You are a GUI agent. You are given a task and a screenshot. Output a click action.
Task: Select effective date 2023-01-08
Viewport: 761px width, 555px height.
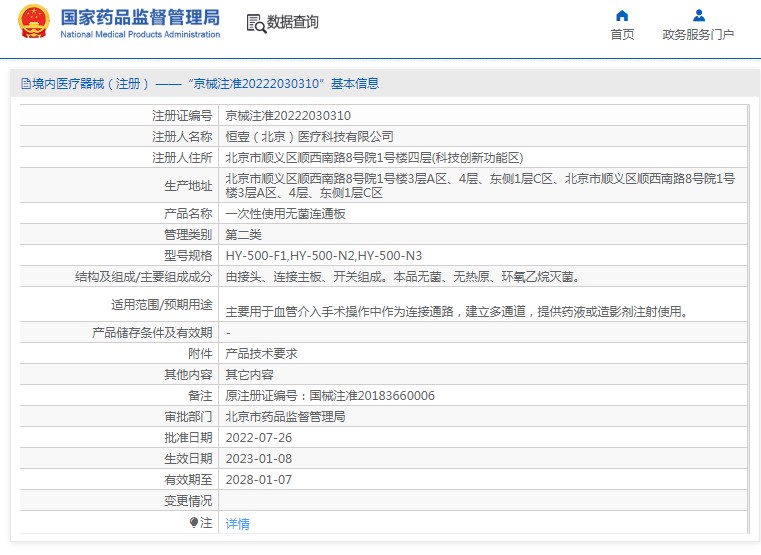(x=259, y=459)
